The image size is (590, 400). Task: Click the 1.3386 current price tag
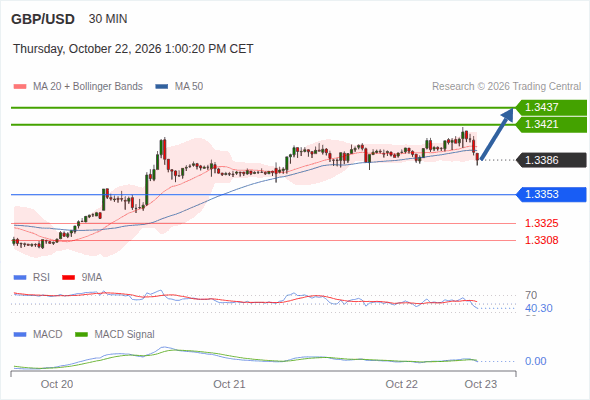click(551, 160)
